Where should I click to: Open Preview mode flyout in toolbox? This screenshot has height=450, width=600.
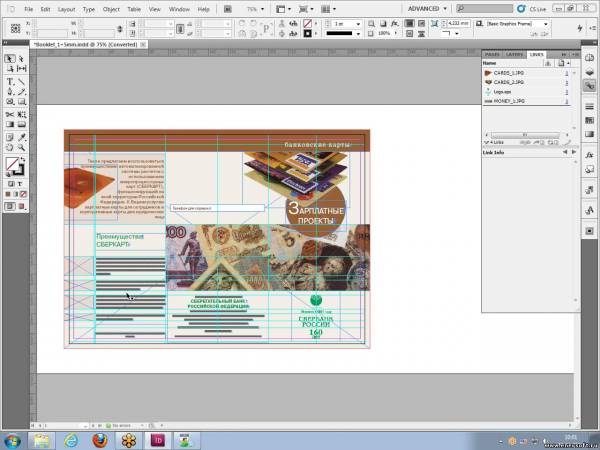click(x=22, y=206)
